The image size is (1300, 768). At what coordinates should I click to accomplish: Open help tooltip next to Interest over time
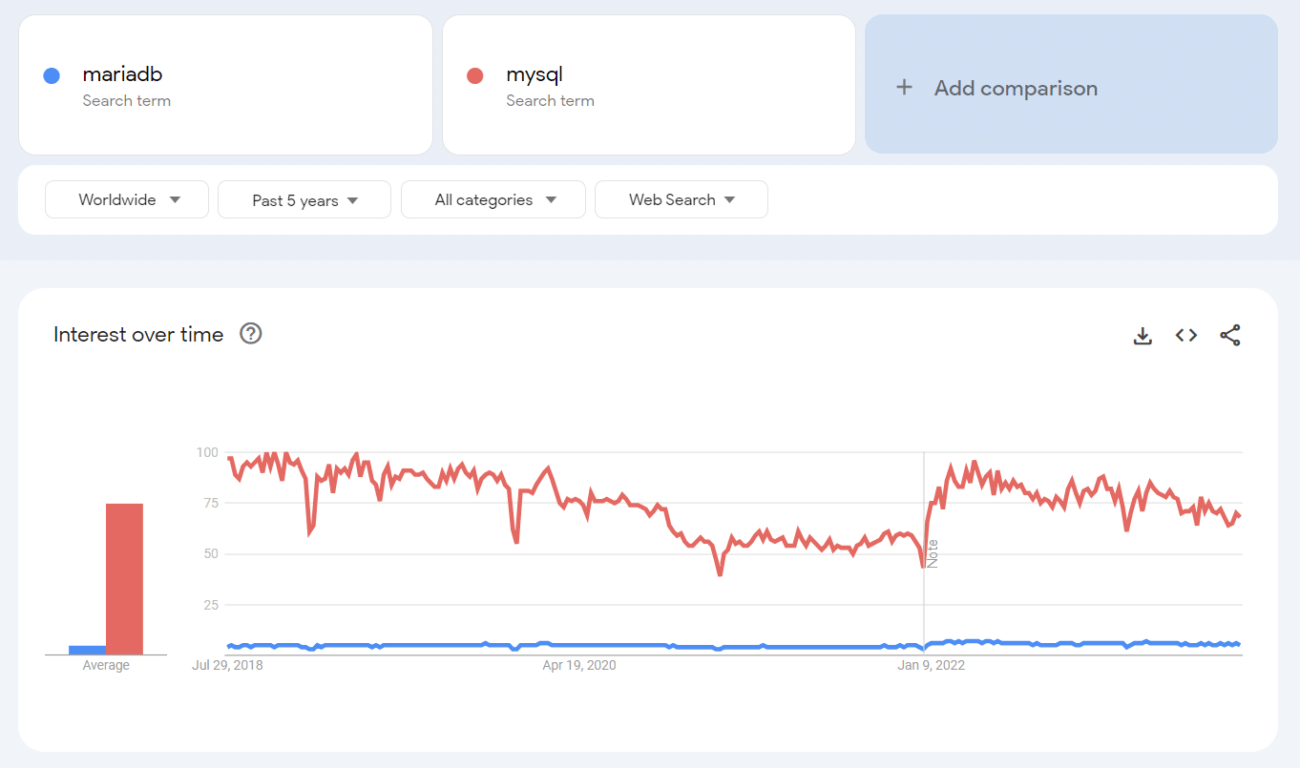point(250,333)
